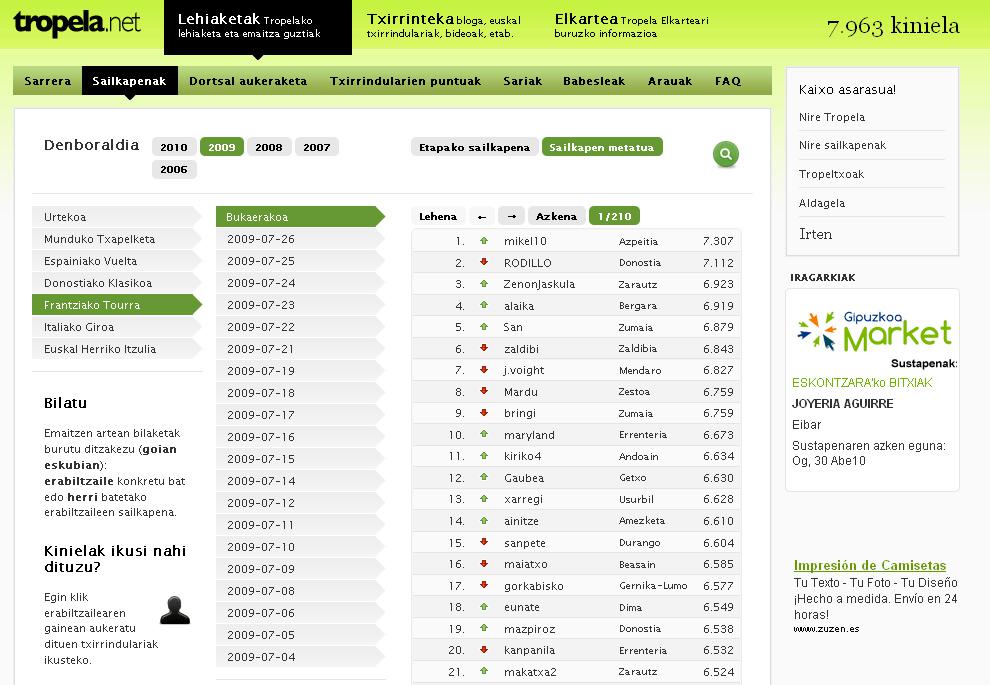990x685 pixels.
Task: Open user ZenonJaskula's kiniela
Action: click(x=539, y=284)
